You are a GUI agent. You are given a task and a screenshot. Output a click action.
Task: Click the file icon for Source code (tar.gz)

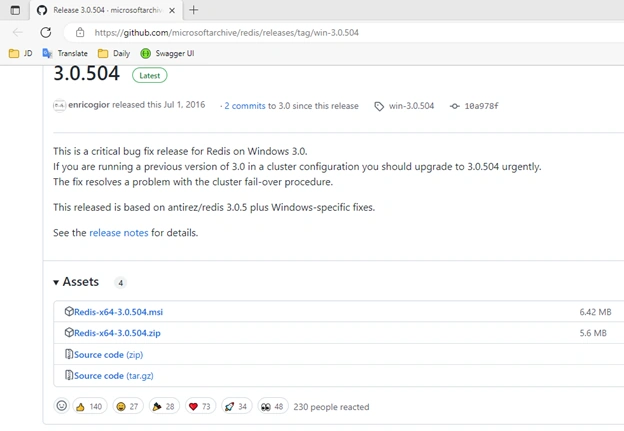pos(69,375)
